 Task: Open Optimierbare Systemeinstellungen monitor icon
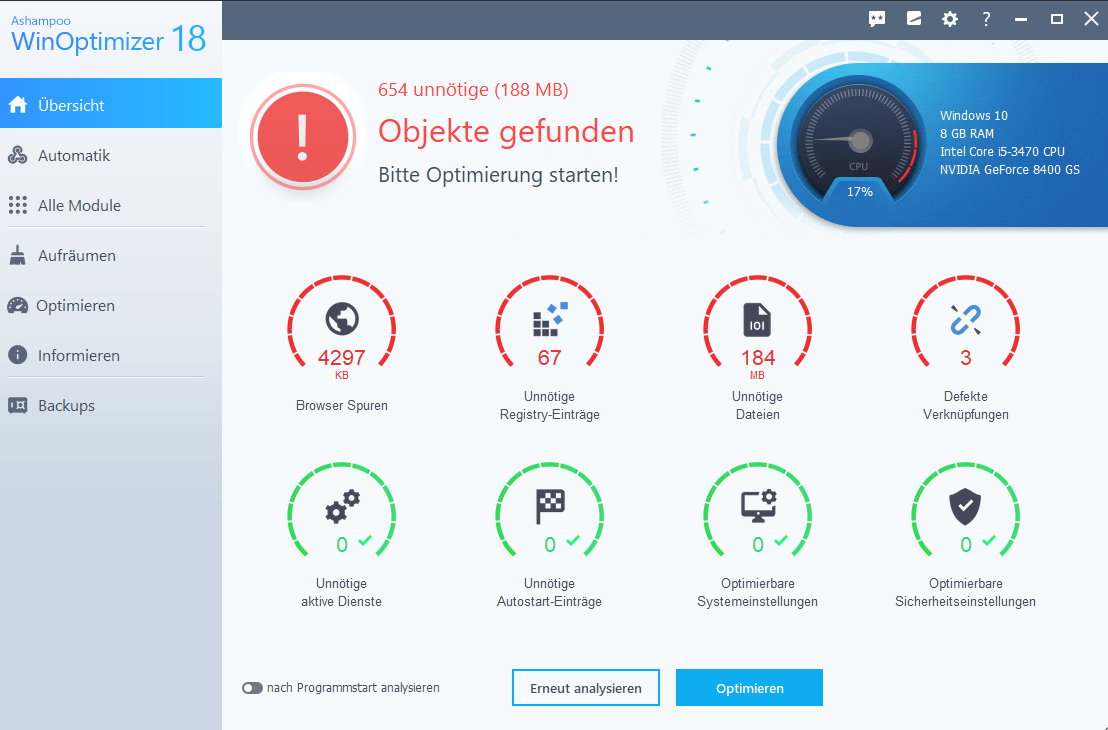pyautogui.click(x=757, y=508)
